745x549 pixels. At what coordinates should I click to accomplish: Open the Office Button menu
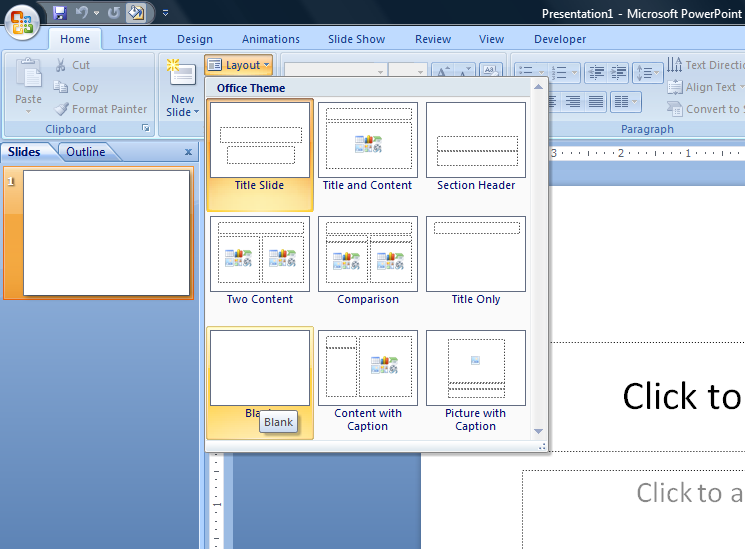(x=22, y=22)
